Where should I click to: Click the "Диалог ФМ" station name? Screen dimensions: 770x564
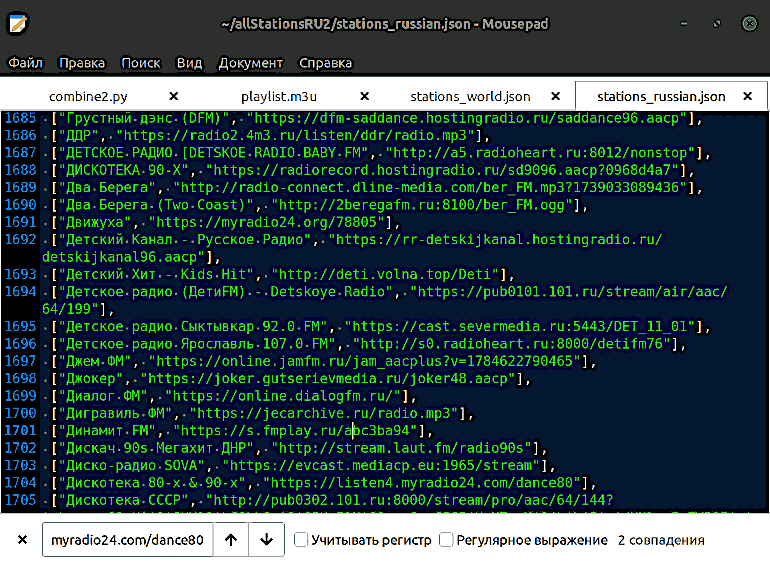(103, 396)
